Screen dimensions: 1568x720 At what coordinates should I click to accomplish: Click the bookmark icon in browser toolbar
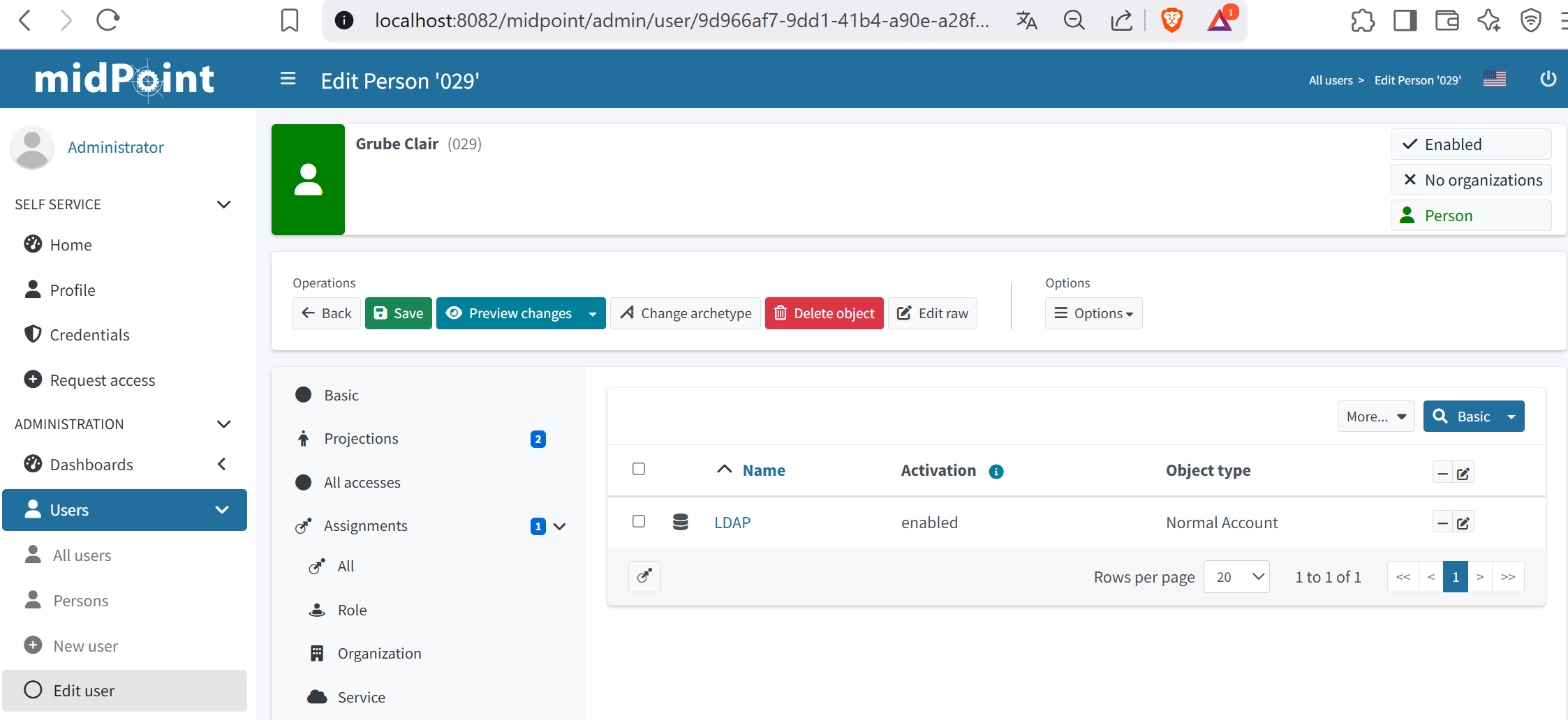click(290, 20)
